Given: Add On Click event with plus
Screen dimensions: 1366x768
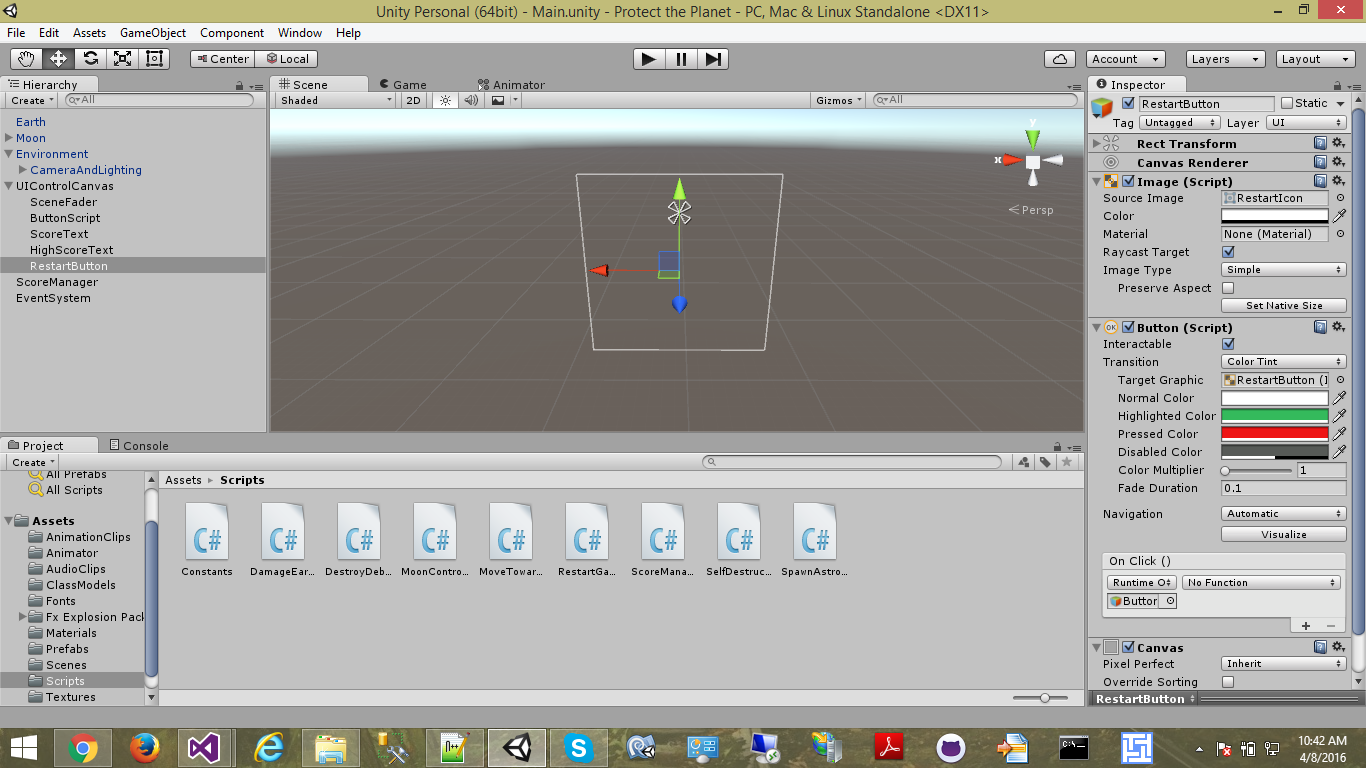Looking at the screenshot, I should (1306, 625).
